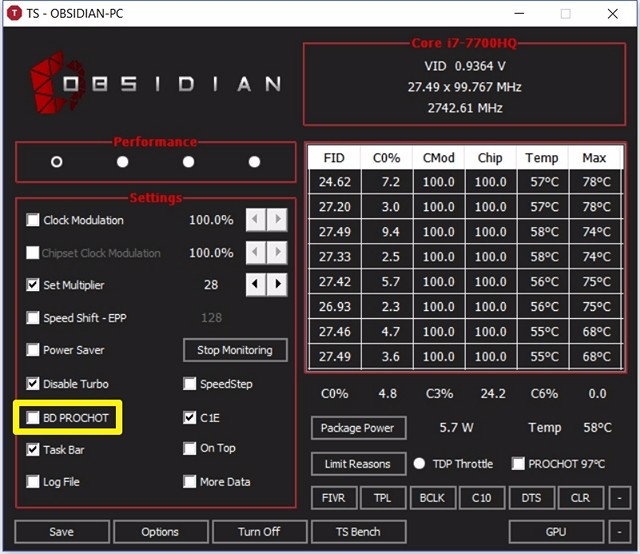The height and width of the screenshot is (554, 640).
Task: Enable the On Top checkbox
Action: pos(189,448)
